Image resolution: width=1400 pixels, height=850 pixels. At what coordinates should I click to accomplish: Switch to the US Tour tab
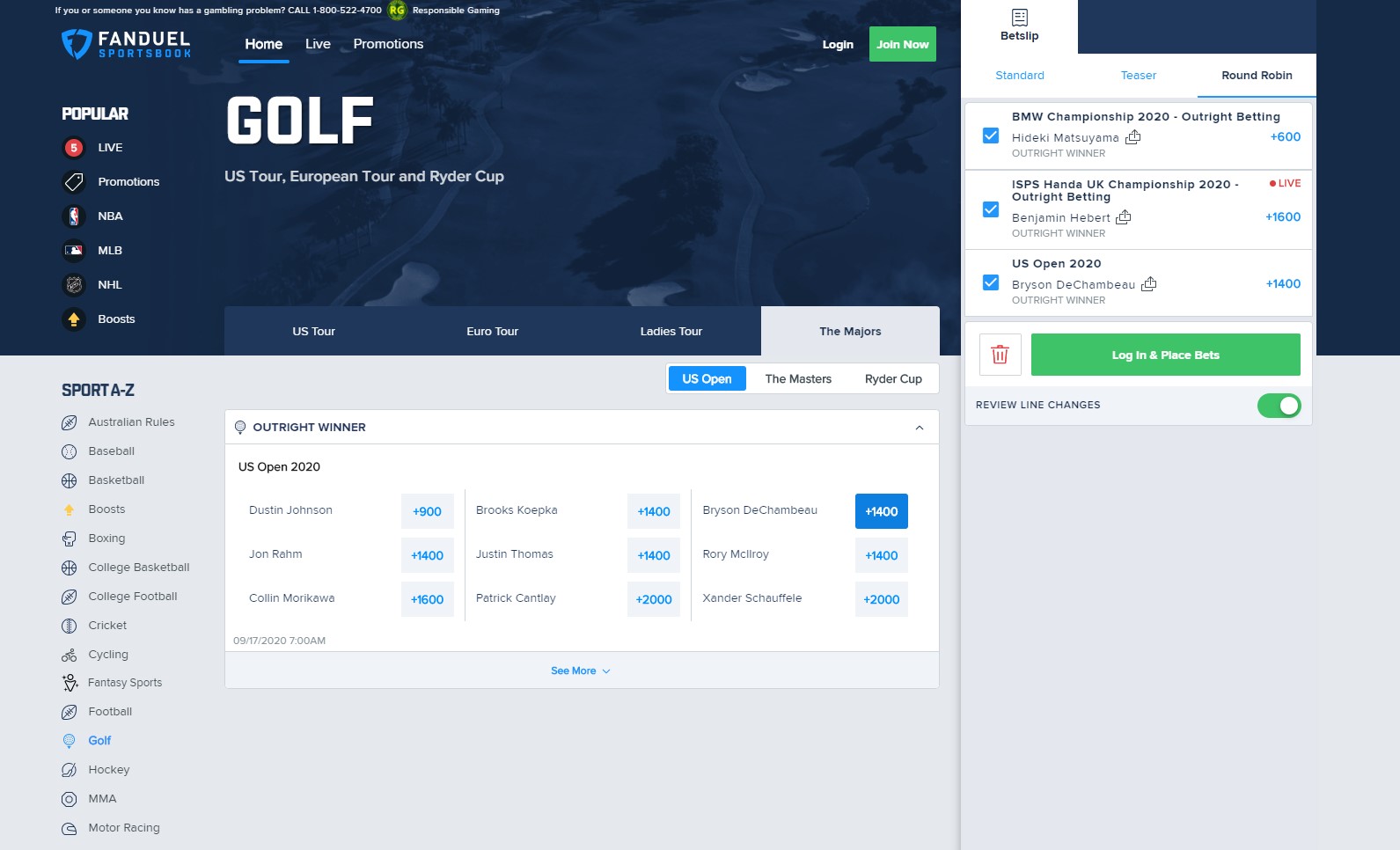tap(314, 331)
